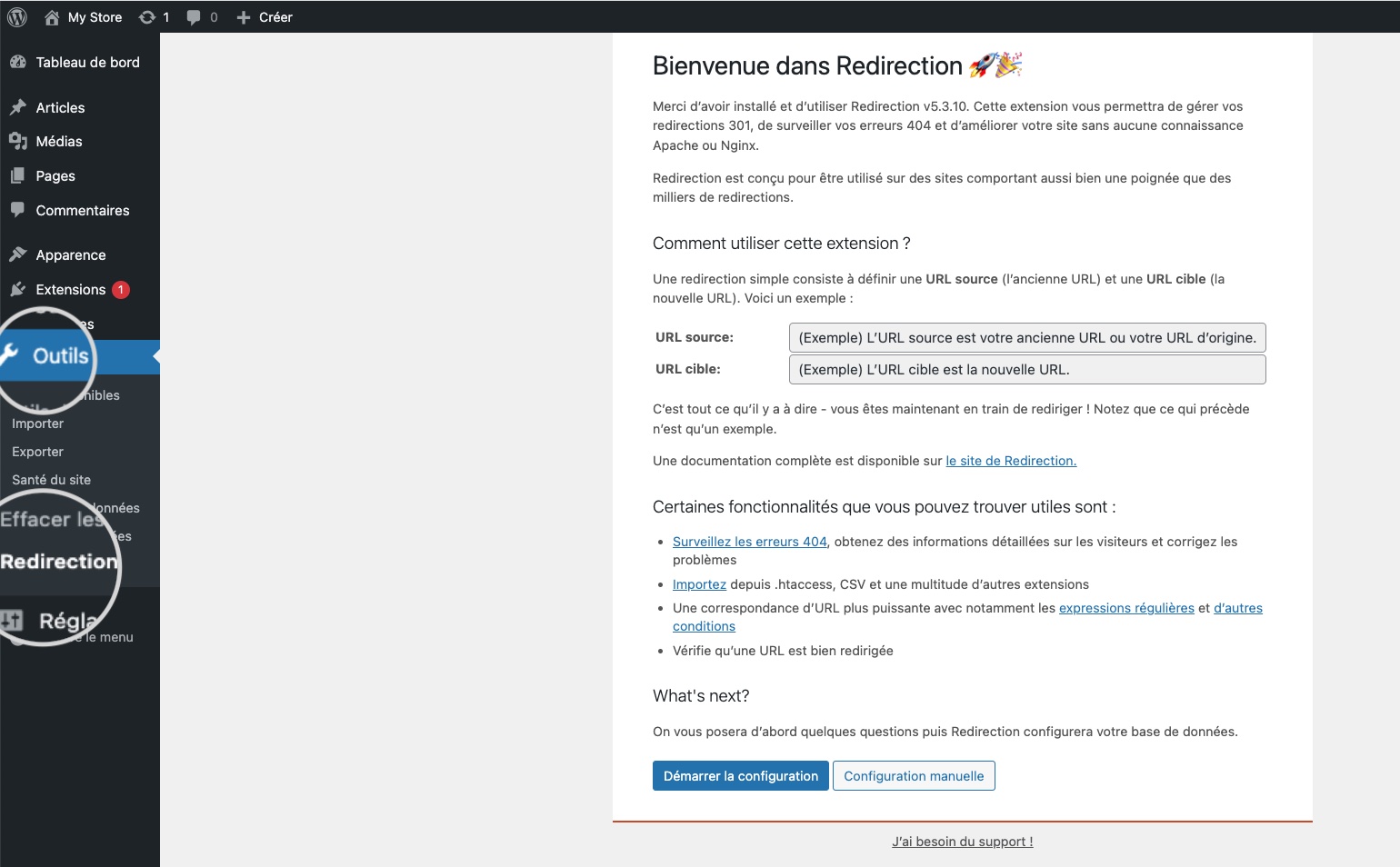Open the comments bubble in admin bar
The height and width of the screenshot is (867, 1400).
202,16
